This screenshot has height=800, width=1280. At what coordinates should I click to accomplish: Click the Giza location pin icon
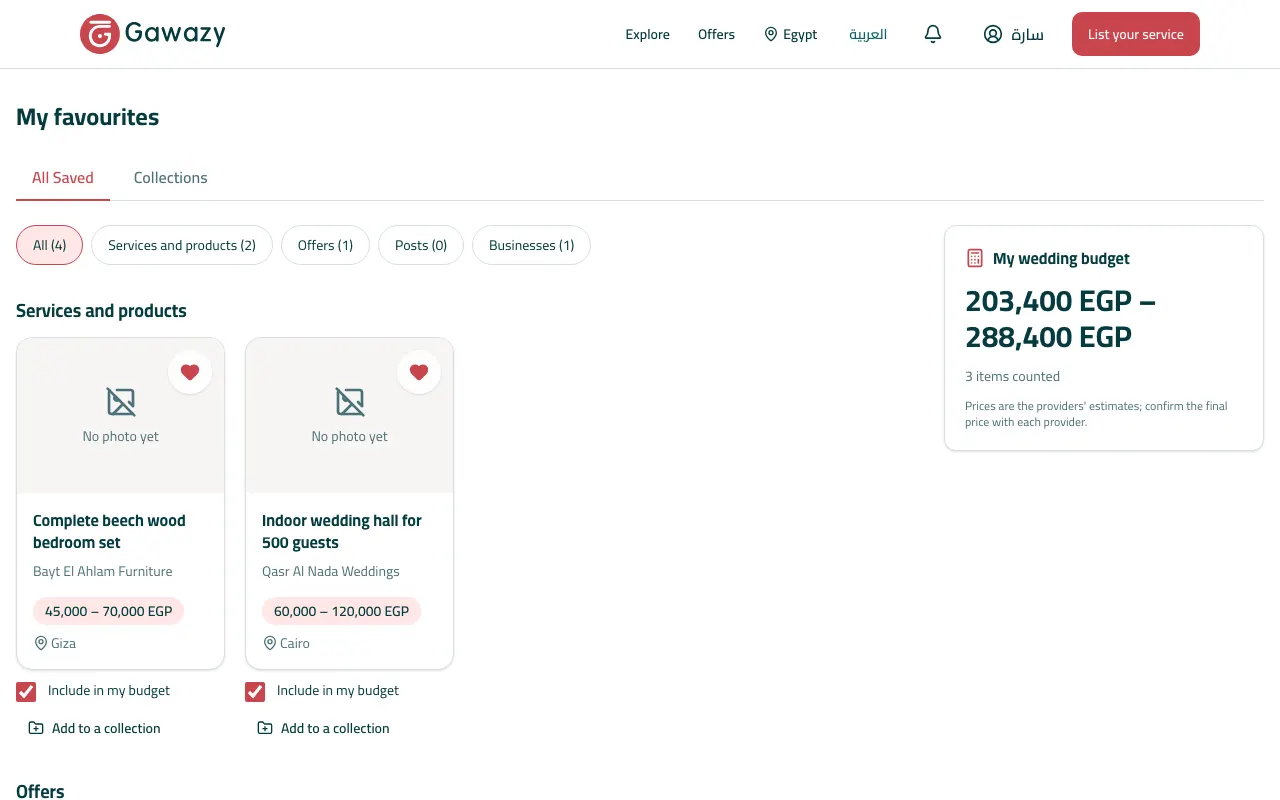coord(41,643)
